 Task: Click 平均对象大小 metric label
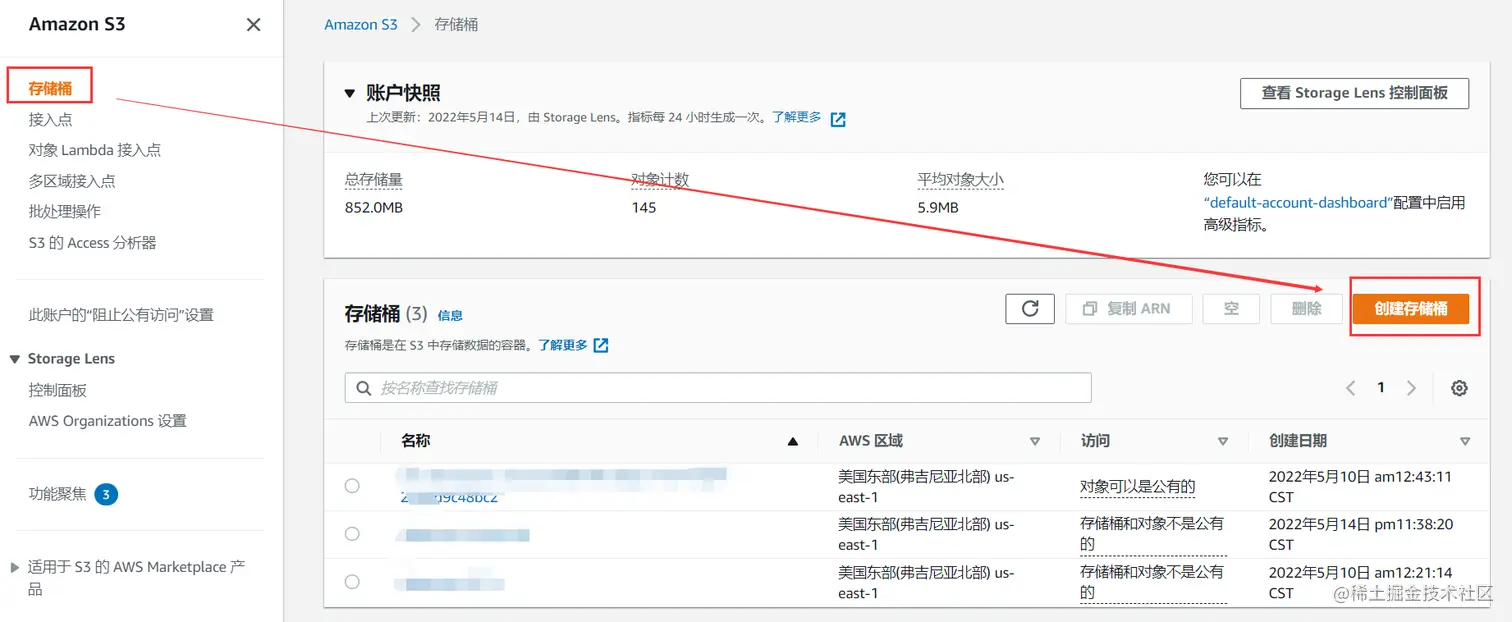click(x=961, y=180)
